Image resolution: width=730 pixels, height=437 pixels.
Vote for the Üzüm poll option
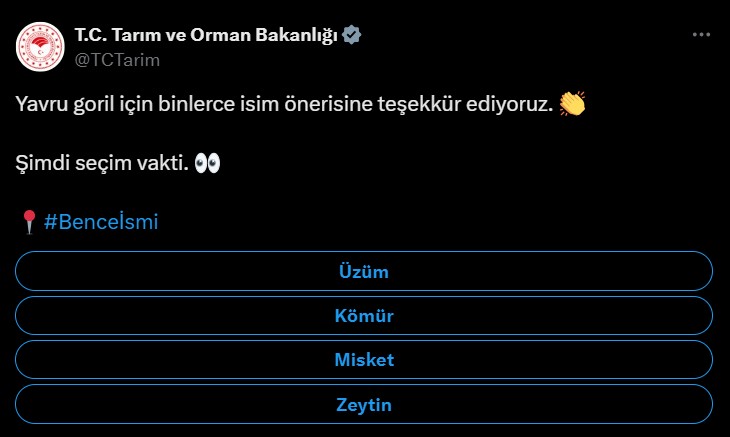click(364, 271)
